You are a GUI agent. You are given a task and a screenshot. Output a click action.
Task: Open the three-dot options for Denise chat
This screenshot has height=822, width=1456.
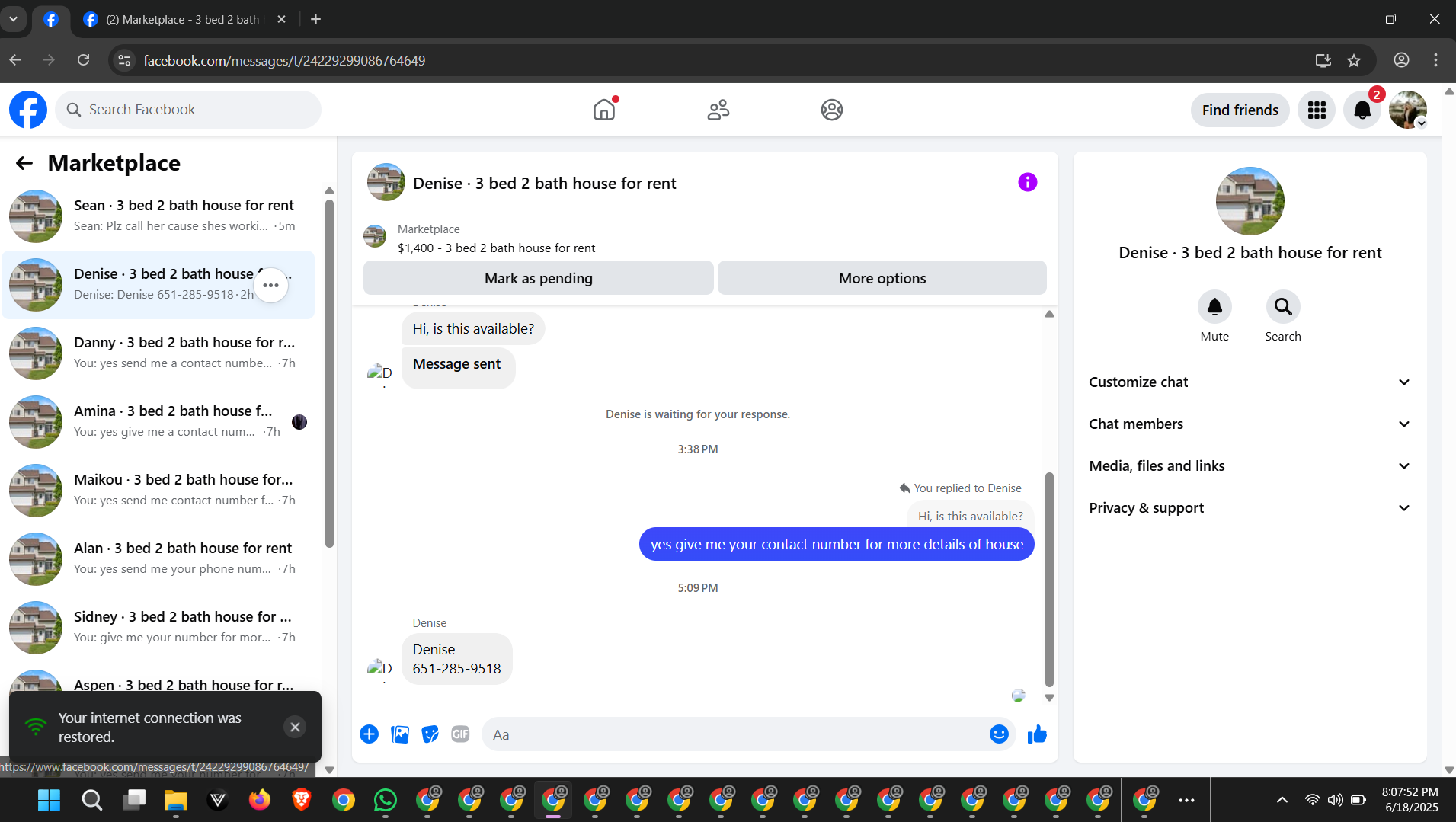(271, 285)
